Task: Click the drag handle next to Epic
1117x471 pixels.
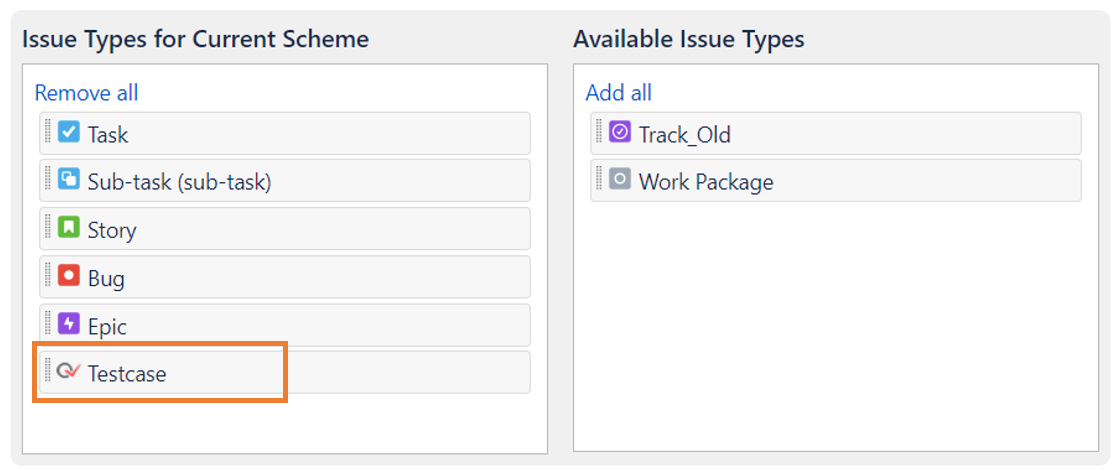Action: [48, 323]
